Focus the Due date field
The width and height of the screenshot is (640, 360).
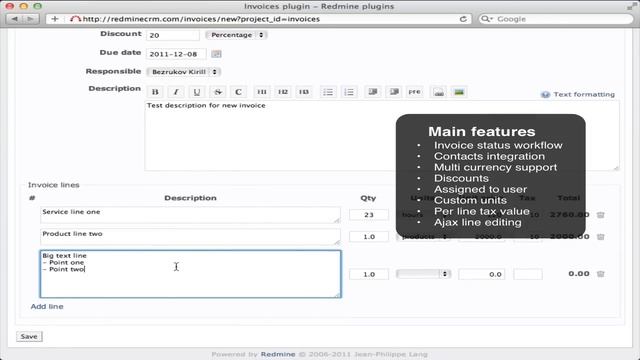176,54
